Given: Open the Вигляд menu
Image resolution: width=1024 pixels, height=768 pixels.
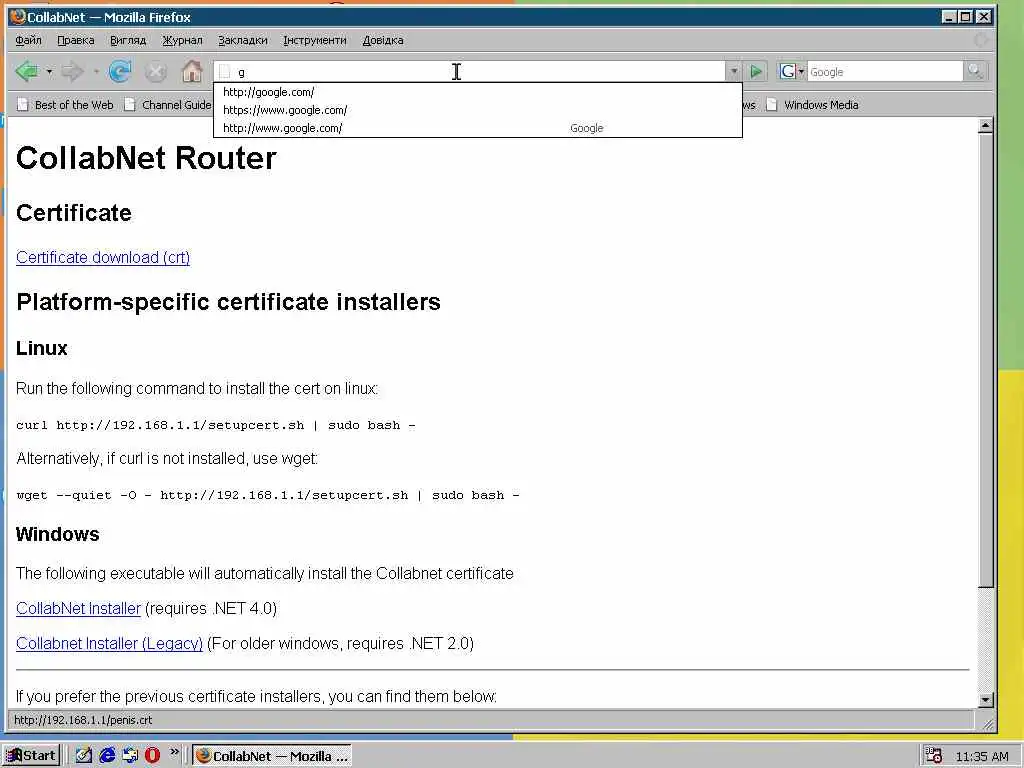Looking at the screenshot, I should pos(128,40).
